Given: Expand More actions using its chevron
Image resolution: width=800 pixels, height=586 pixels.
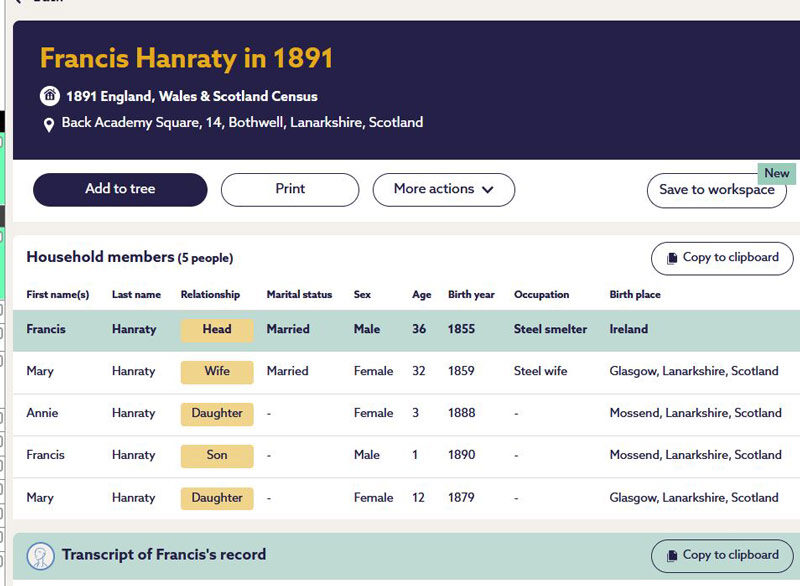Looking at the screenshot, I should pos(488,190).
